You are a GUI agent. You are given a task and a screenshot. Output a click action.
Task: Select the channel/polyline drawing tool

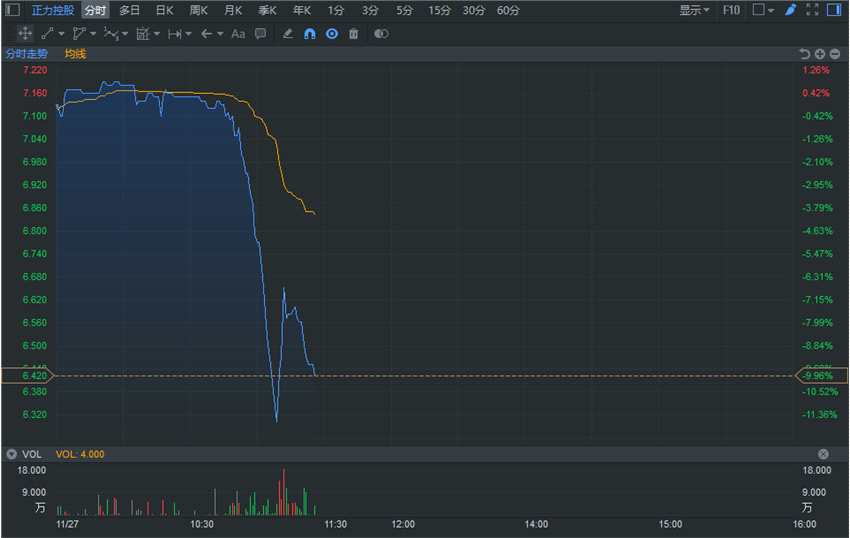tap(79, 34)
